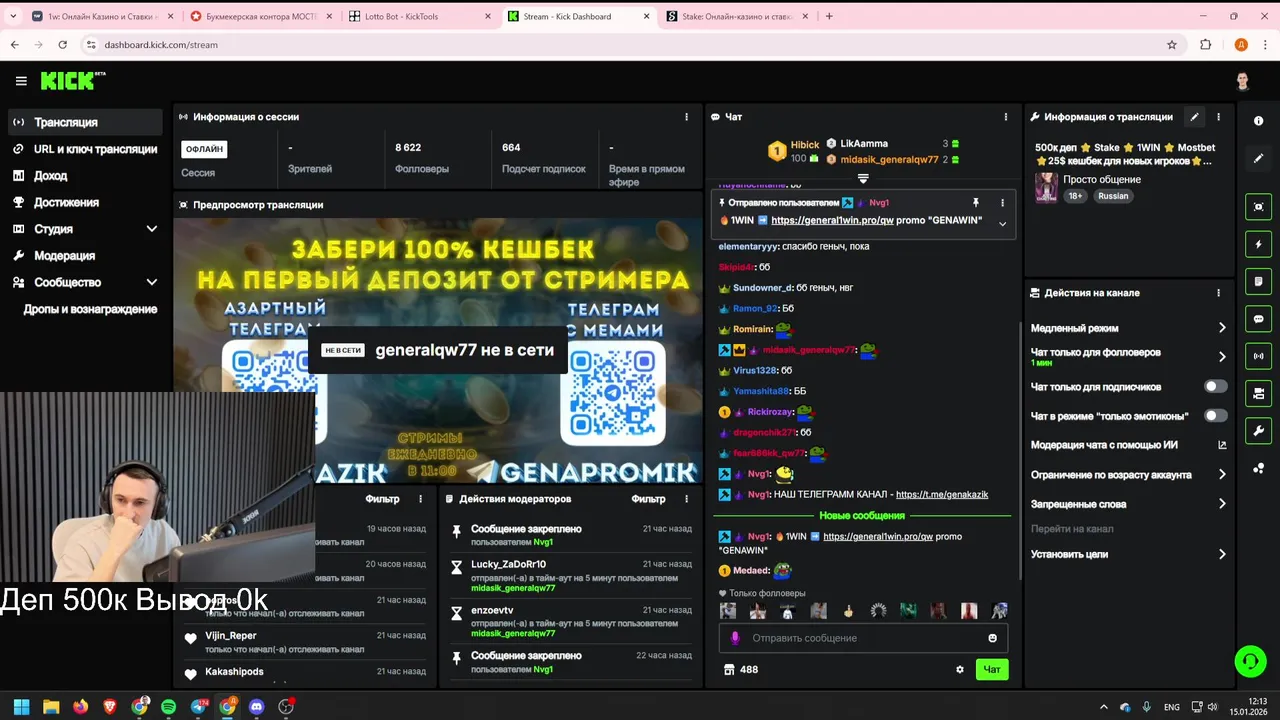
Task: Open Чат только для фолловеров settings
Action: tap(1128, 356)
